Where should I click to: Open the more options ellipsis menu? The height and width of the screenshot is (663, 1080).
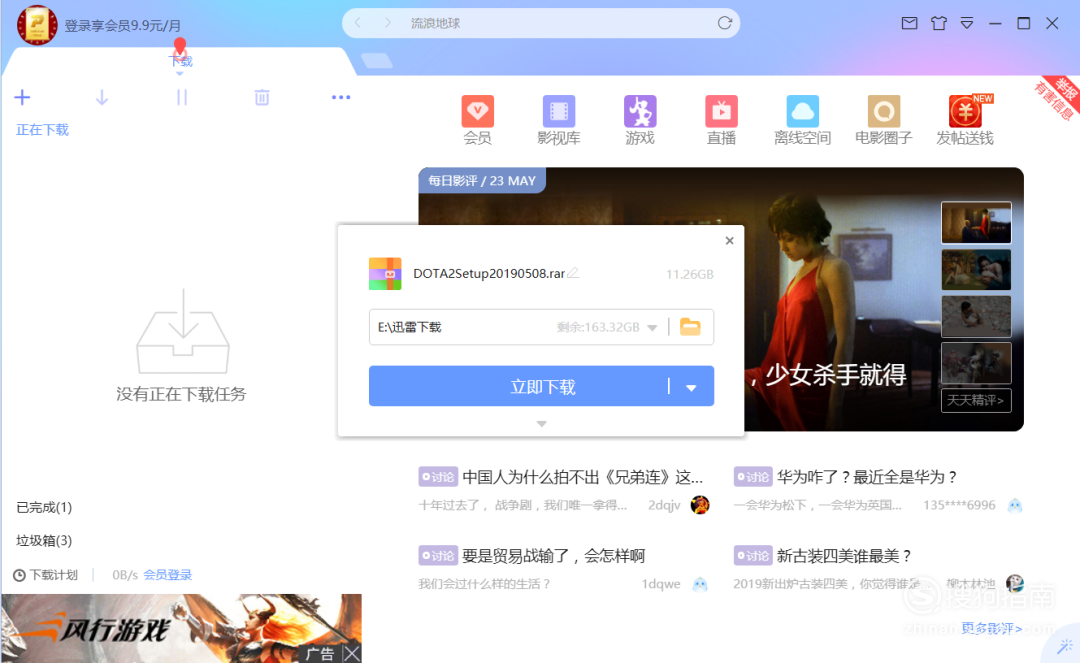pyautogui.click(x=341, y=98)
